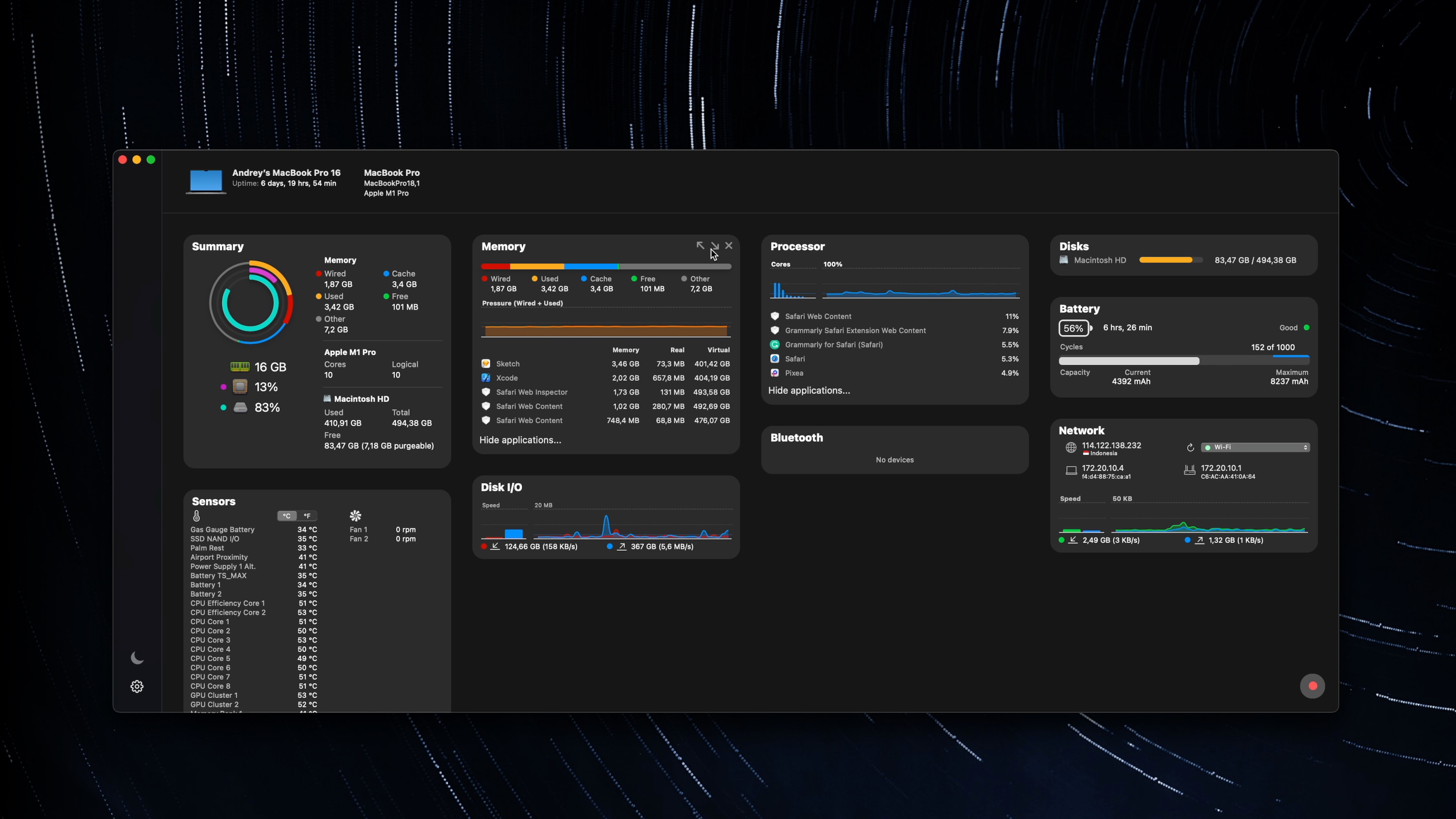Click the router icon next to 172.20.10.1
The image size is (1456, 819).
[1189, 470]
